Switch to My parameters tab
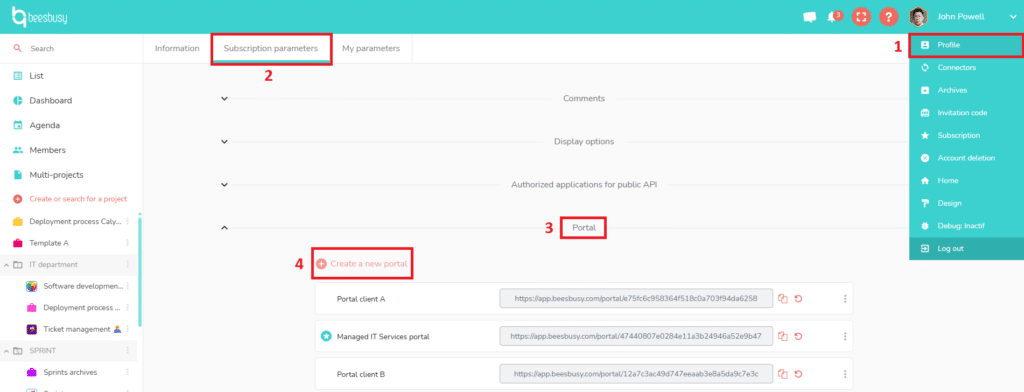The width and height of the screenshot is (1024, 392). point(371,48)
